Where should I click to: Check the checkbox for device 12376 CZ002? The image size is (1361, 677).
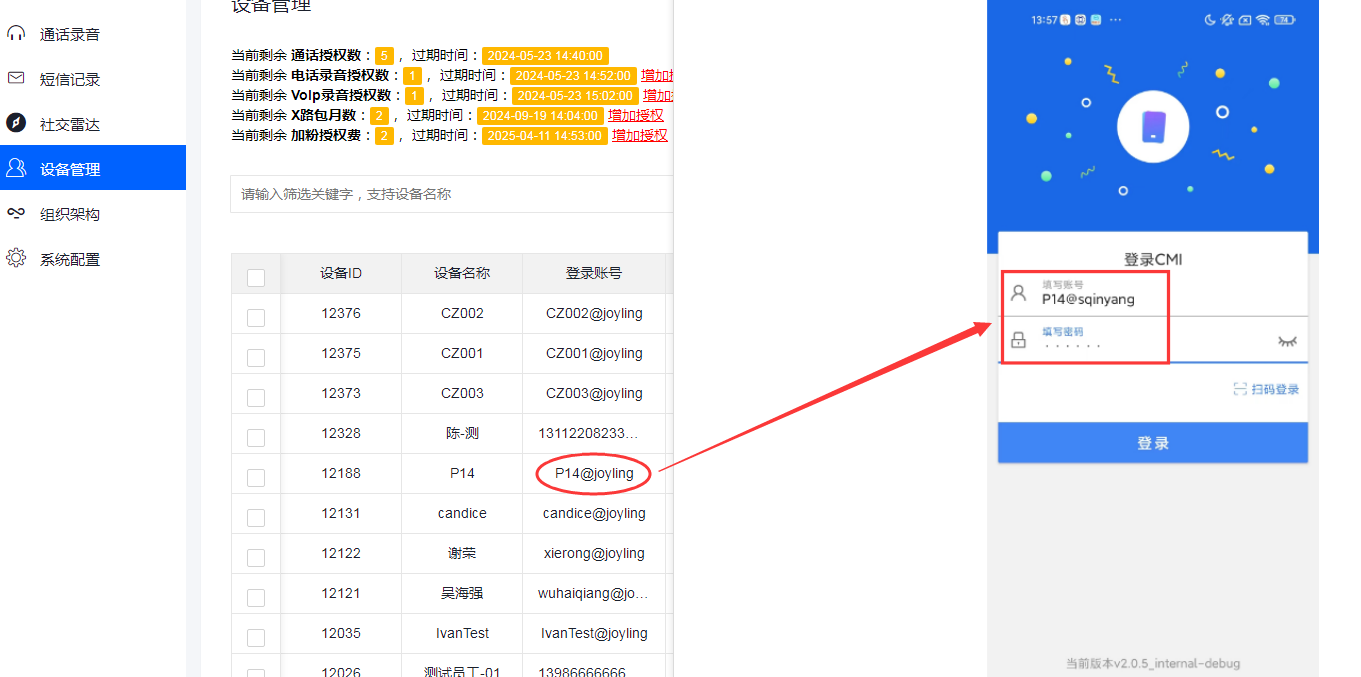click(x=256, y=313)
